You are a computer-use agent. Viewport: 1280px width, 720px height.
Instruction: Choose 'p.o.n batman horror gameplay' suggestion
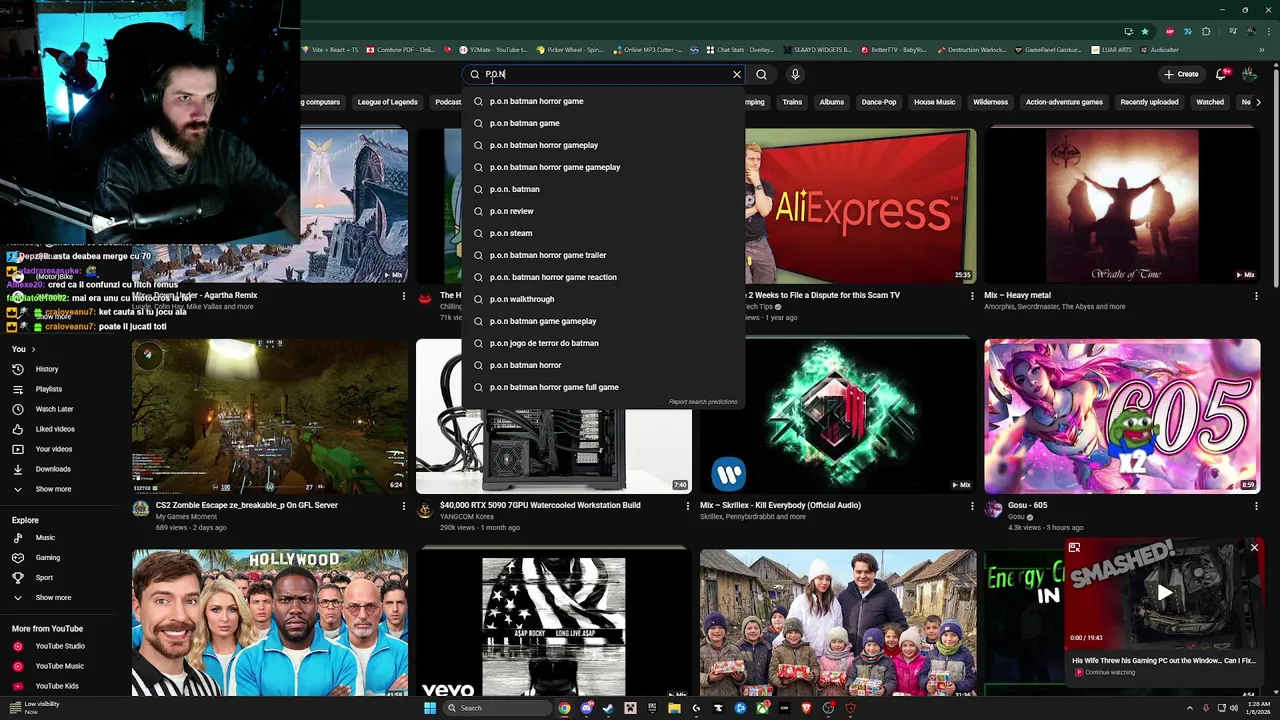point(603,145)
